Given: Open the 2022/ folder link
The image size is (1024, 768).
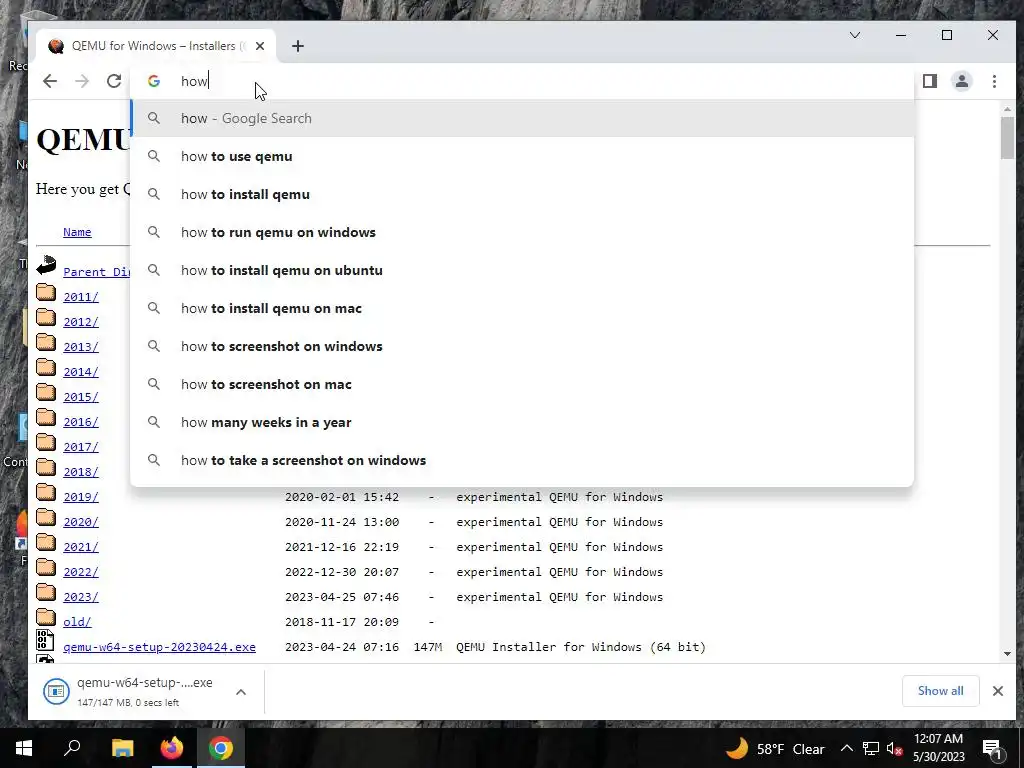Looking at the screenshot, I should 81,572.
